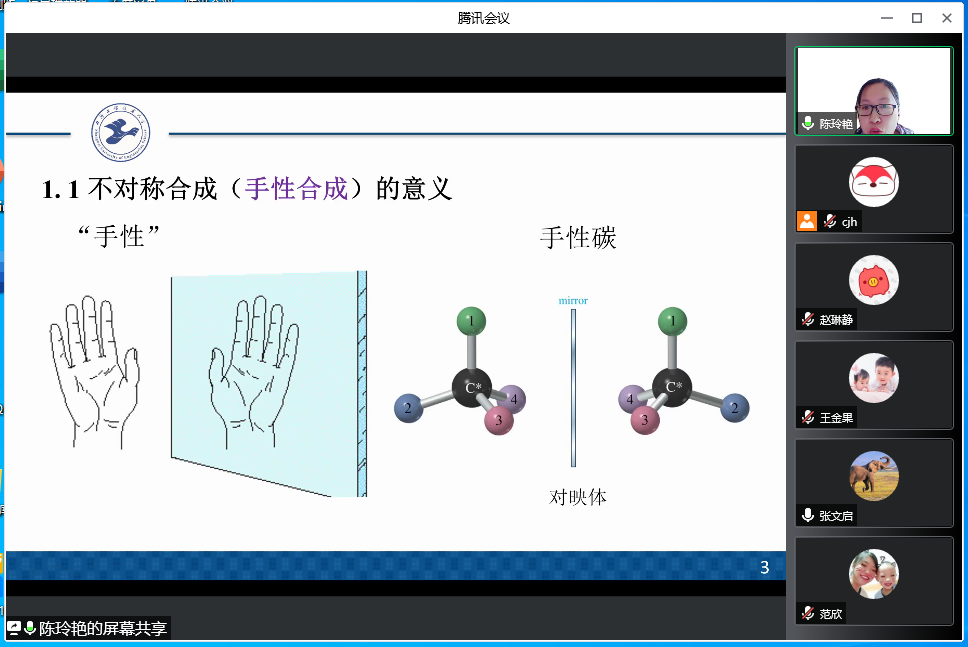Image resolution: width=968 pixels, height=647 pixels.
Task: Click cjh's fox avatar
Action: (873, 183)
